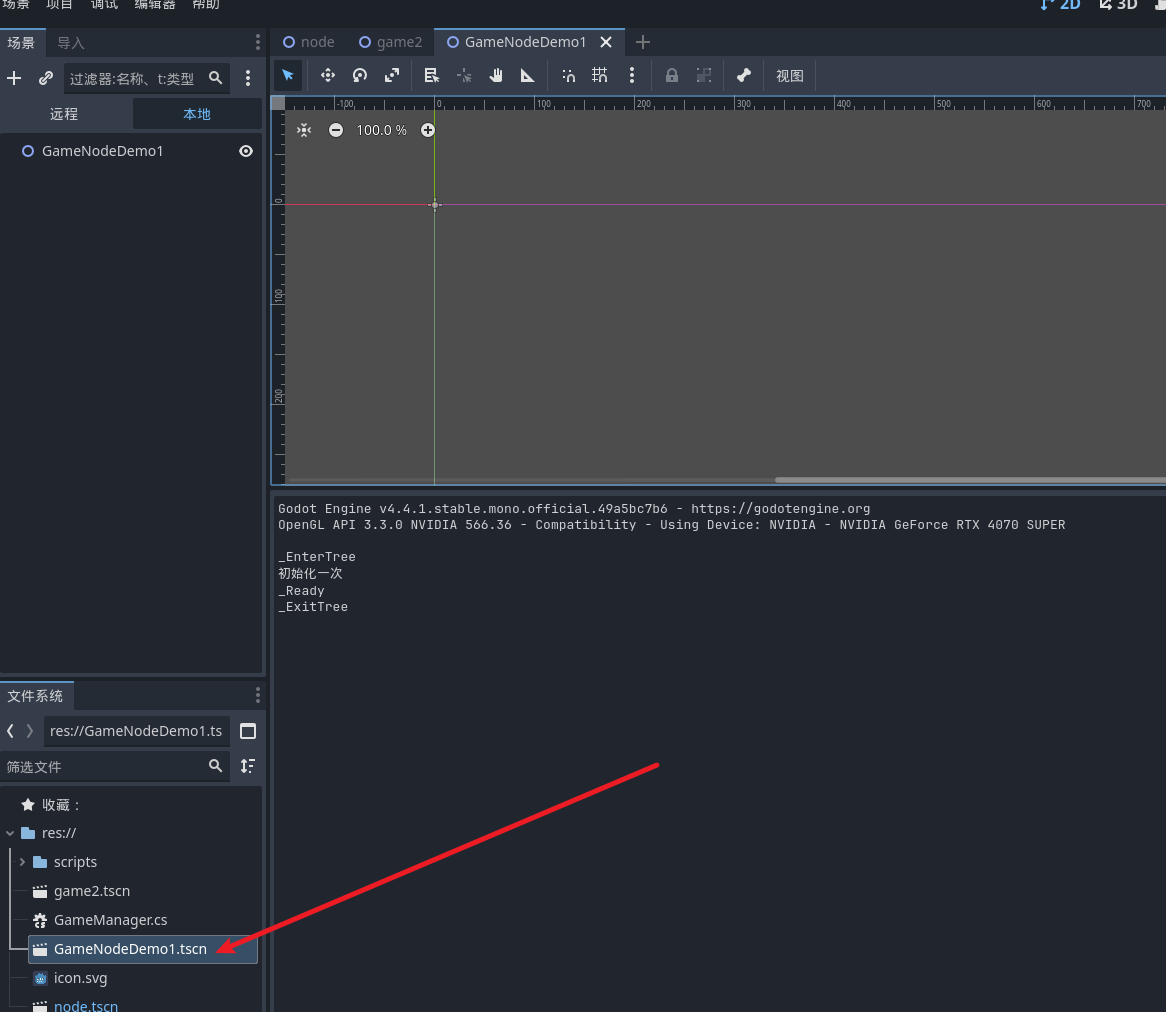1166x1012 pixels.
Task: Select the Select Mode arrow tool
Action: (288, 75)
